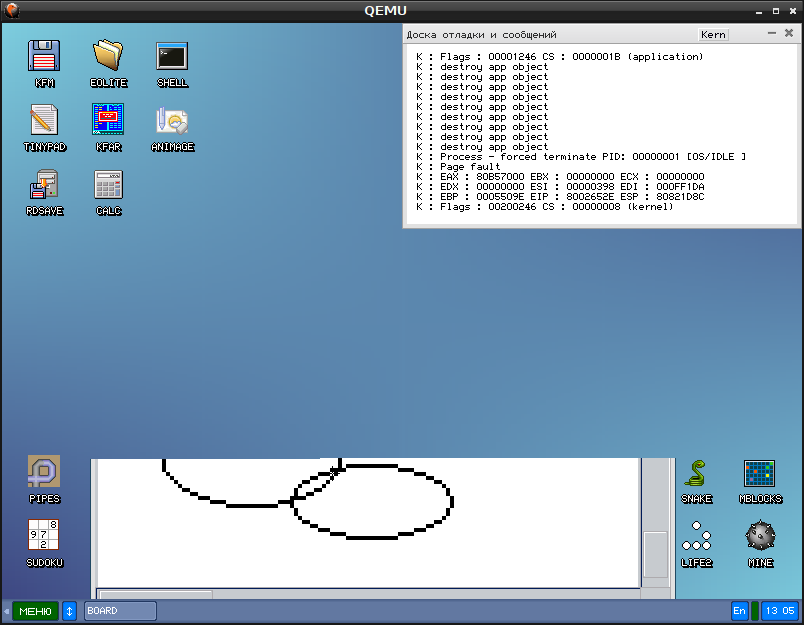Image resolution: width=804 pixels, height=625 pixels.
Task: Open the TINYPAD text editor icon
Action: [x=44, y=121]
